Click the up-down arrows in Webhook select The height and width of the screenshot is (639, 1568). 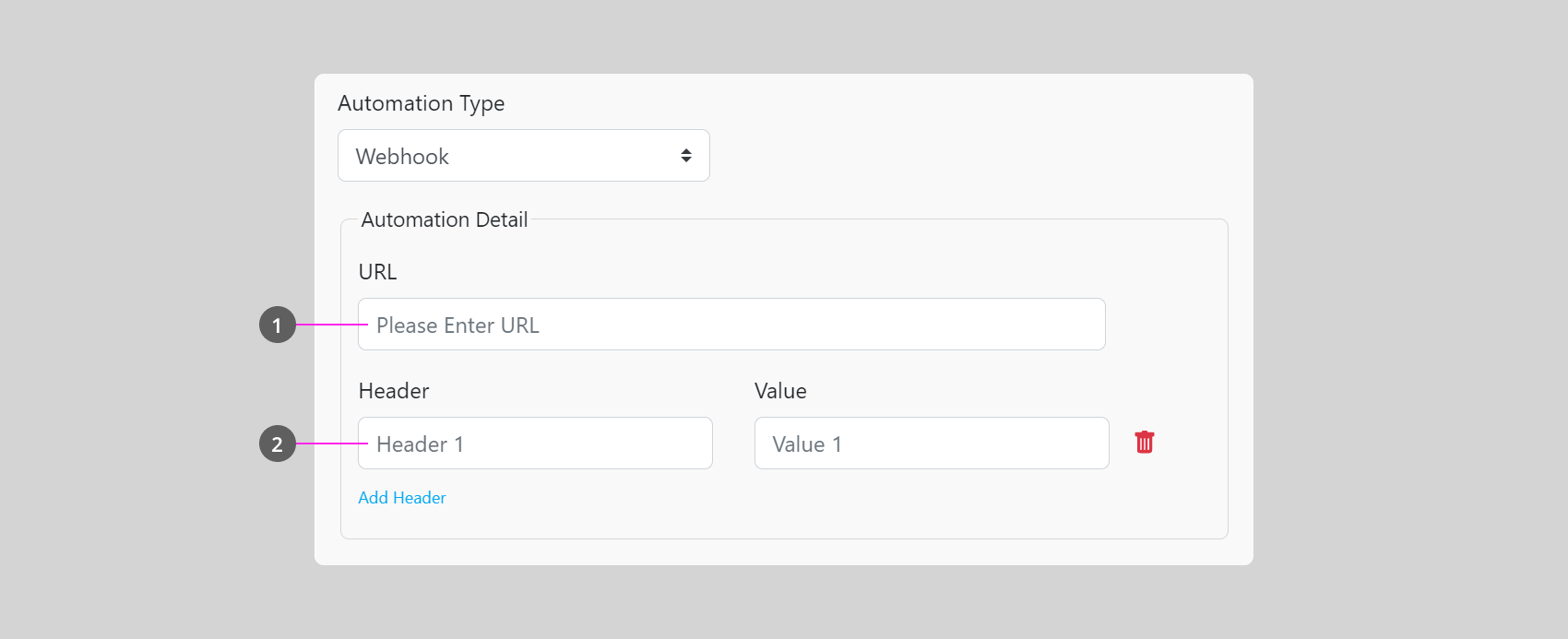tap(686, 156)
